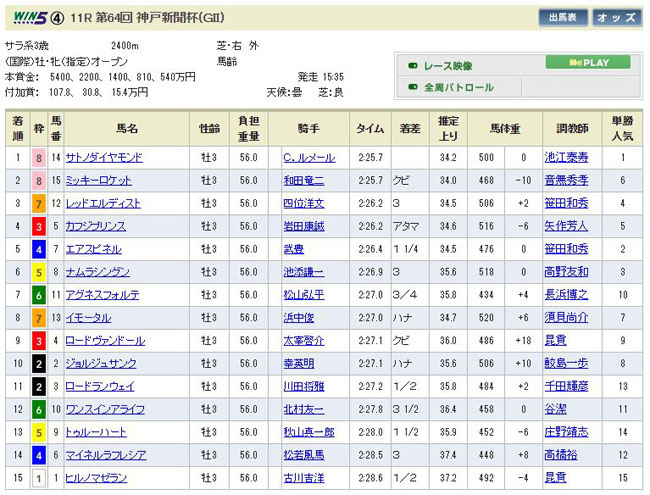Click the blue frame 4 badge for エアスピネル

38,249
